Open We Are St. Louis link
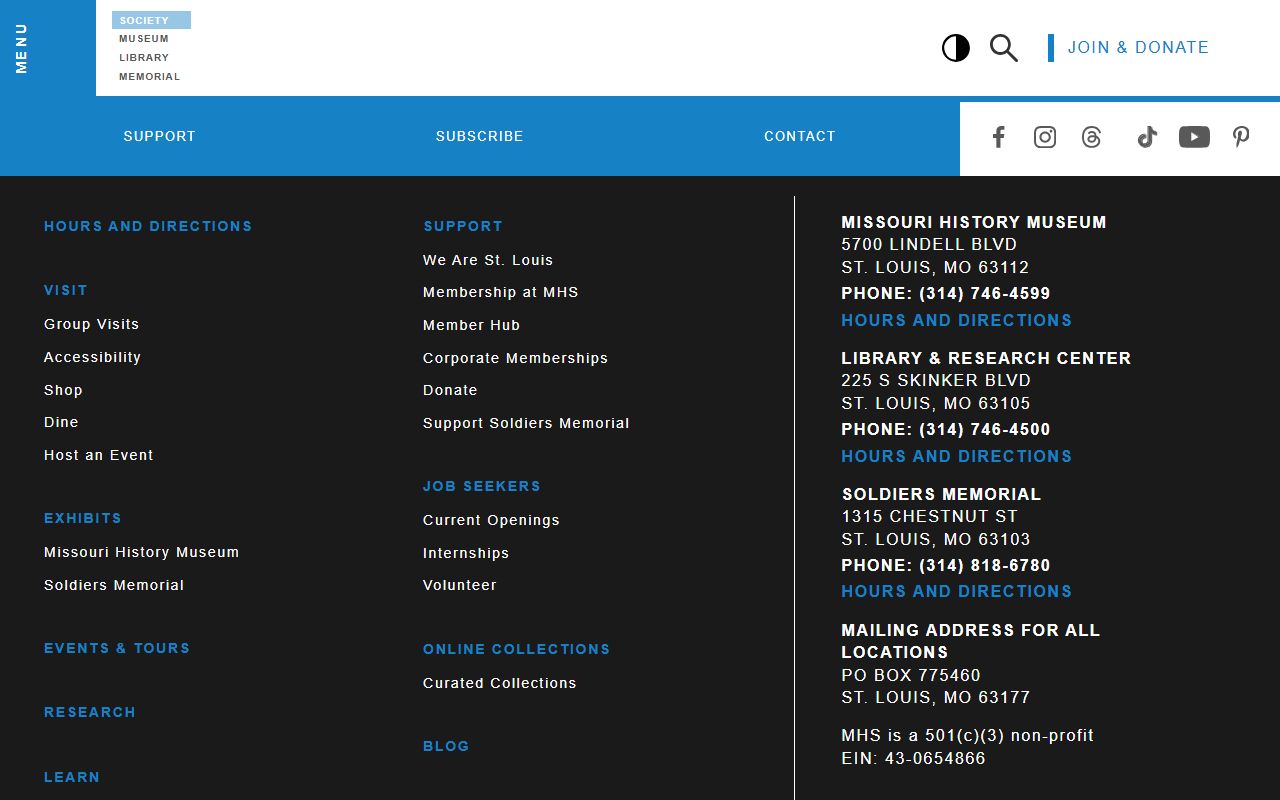This screenshot has width=1280, height=800. click(x=488, y=260)
